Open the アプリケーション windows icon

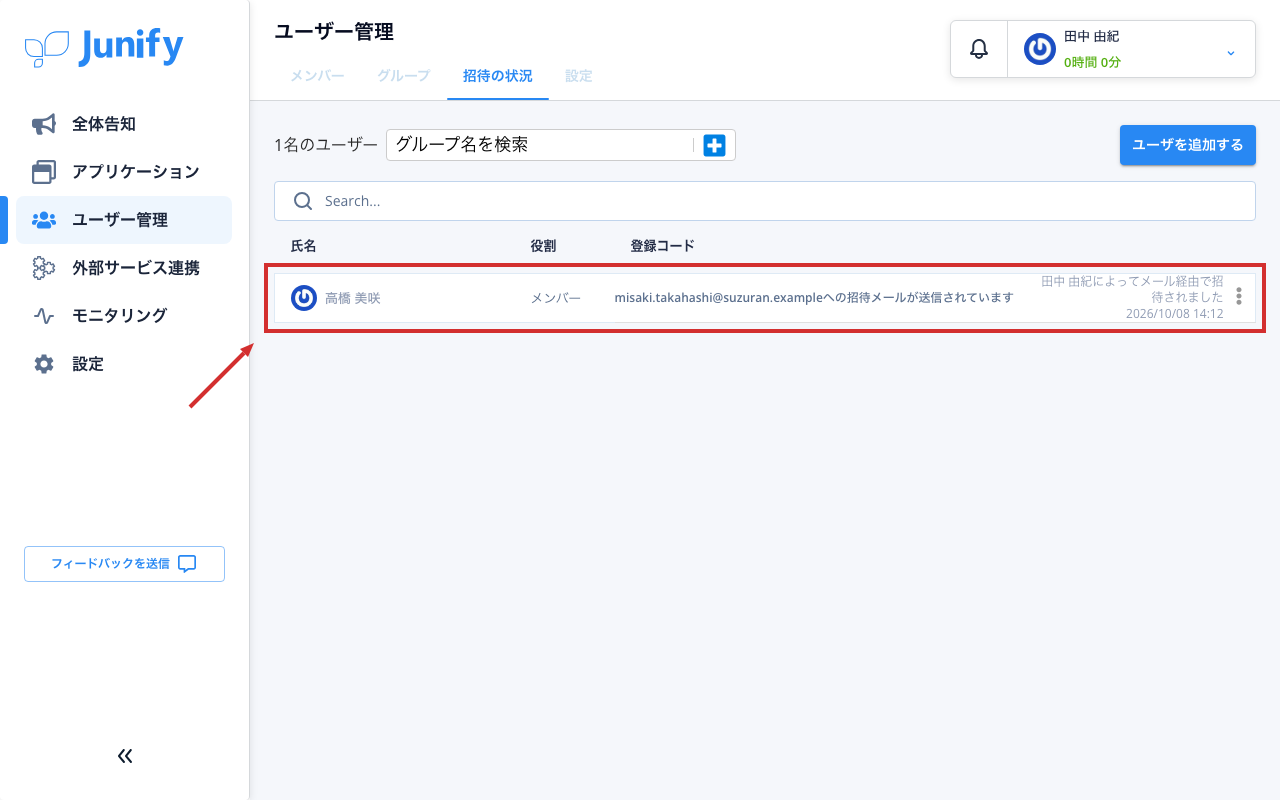[x=44, y=172]
